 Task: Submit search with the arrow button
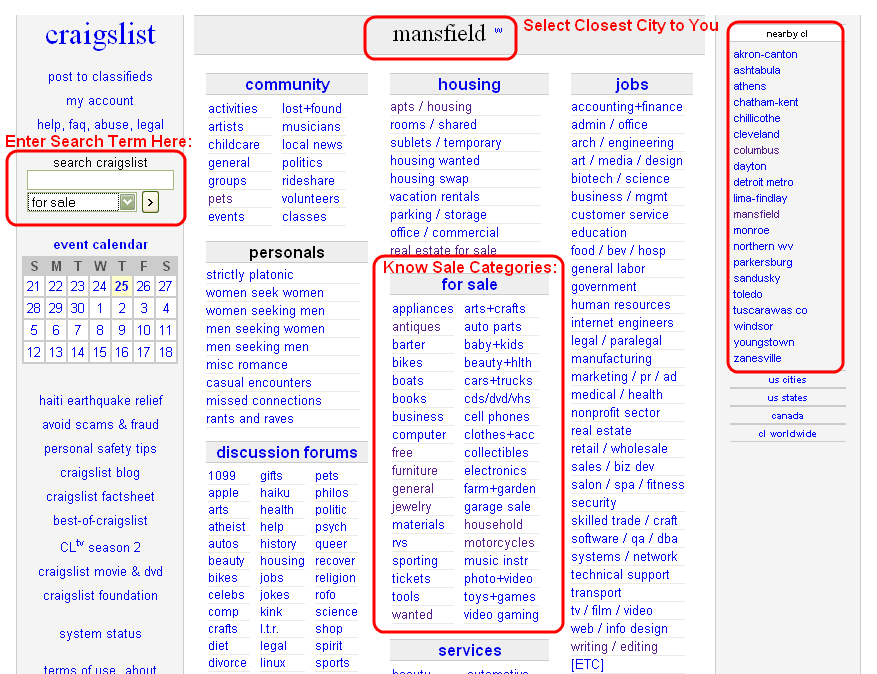point(150,202)
